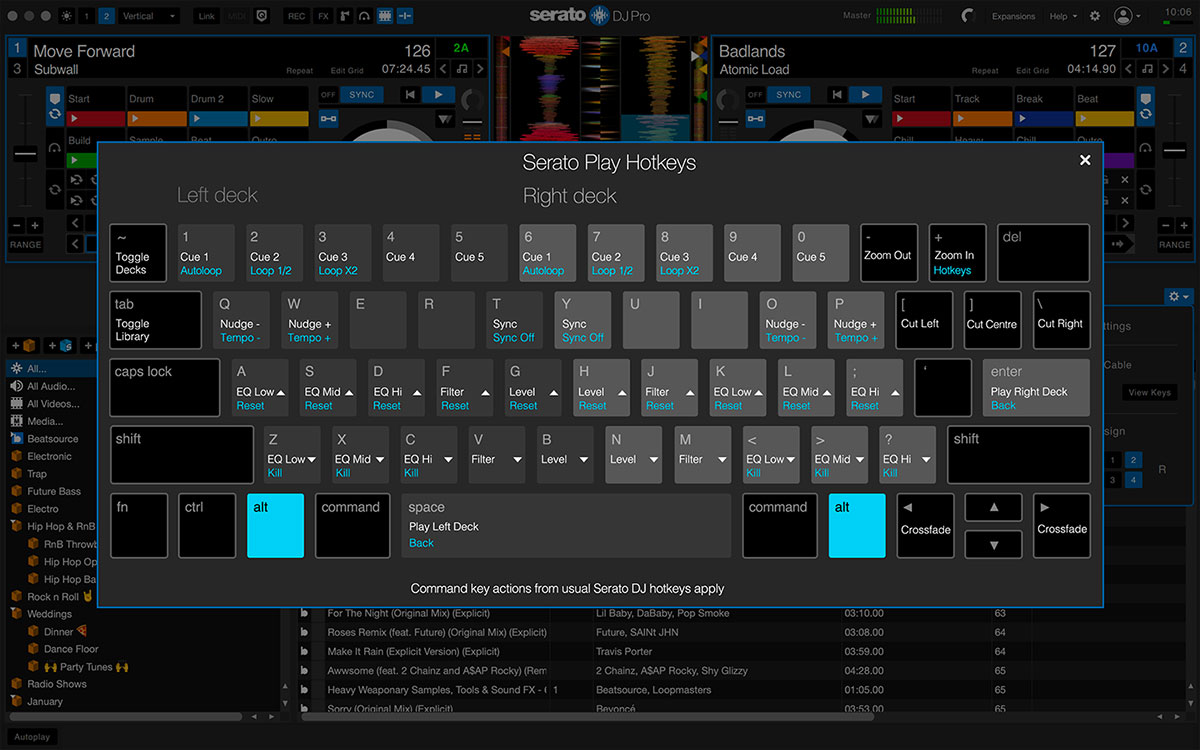Screen dimensions: 1200x750
Task: Toggle Autoplay at the bottom left
Action: tap(32, 737)
